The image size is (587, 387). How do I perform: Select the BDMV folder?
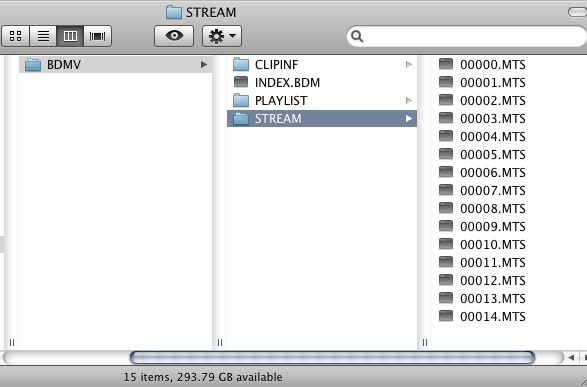(116, 64)
